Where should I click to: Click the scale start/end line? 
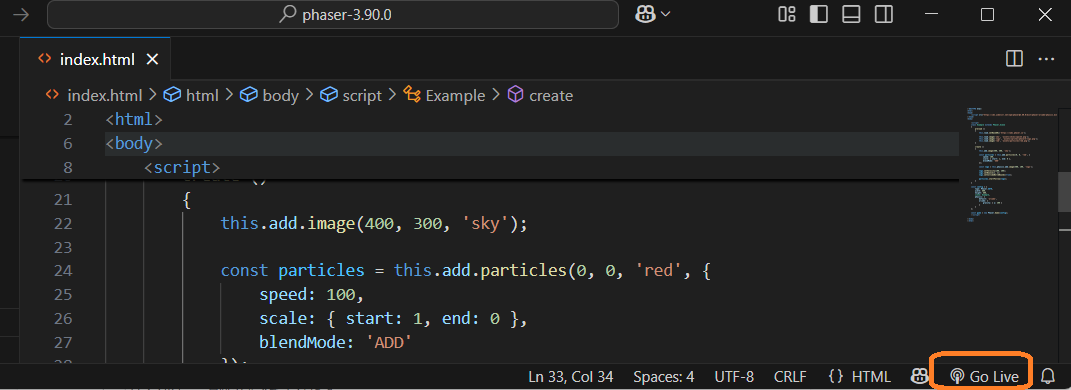click(394, 318)
